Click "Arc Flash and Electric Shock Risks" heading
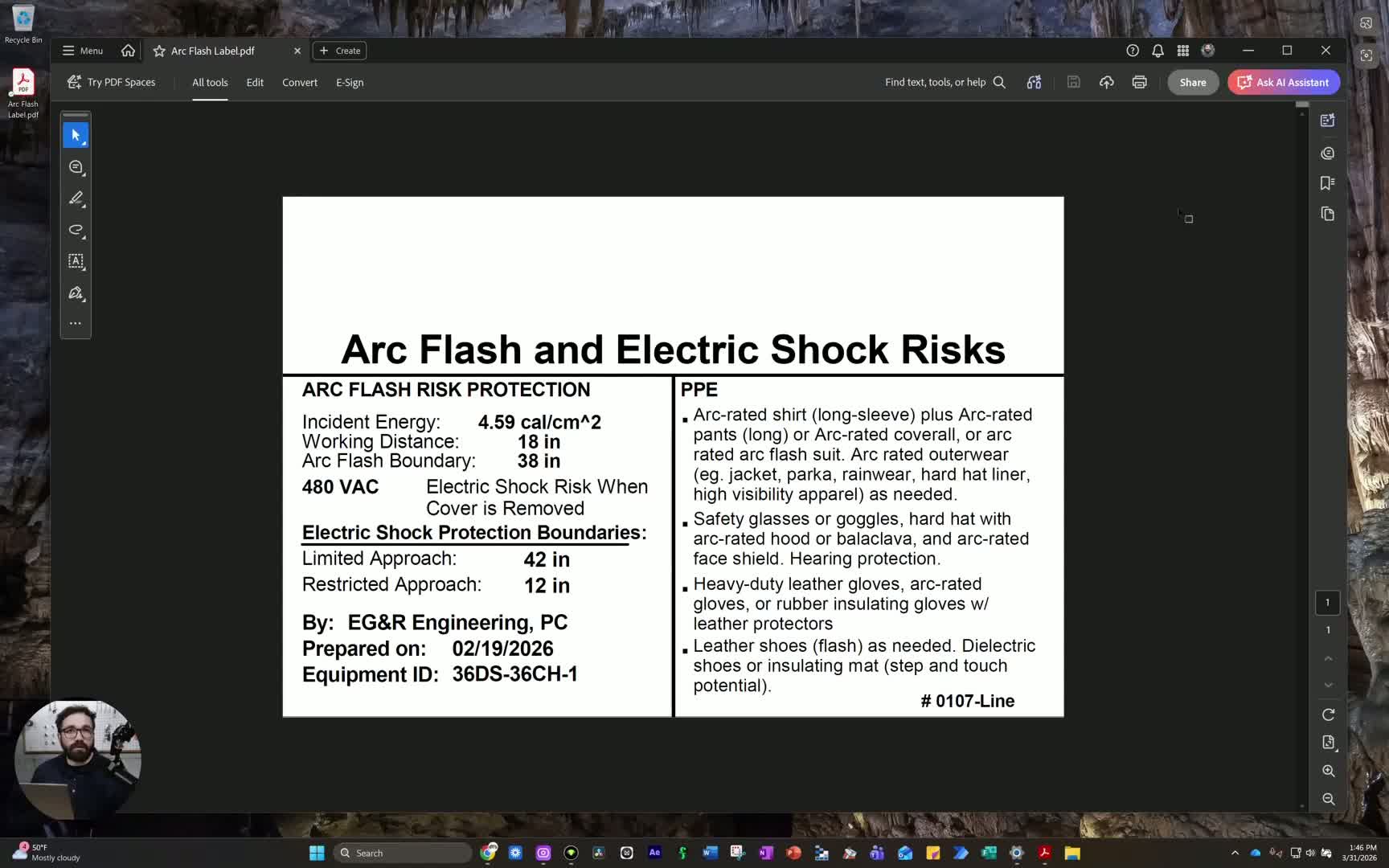 tap(673, 350)
